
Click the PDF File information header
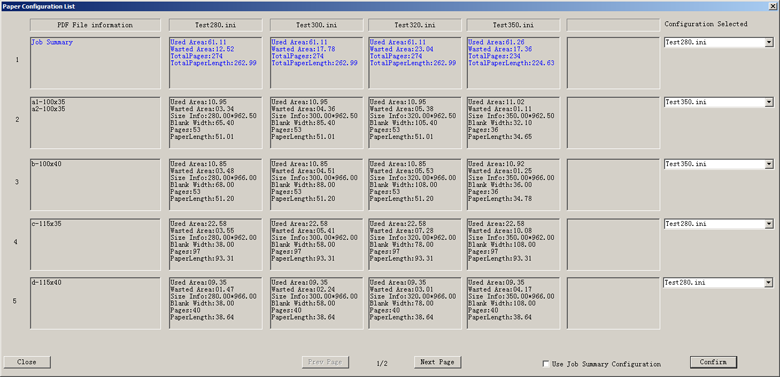(x=95, y=25)
